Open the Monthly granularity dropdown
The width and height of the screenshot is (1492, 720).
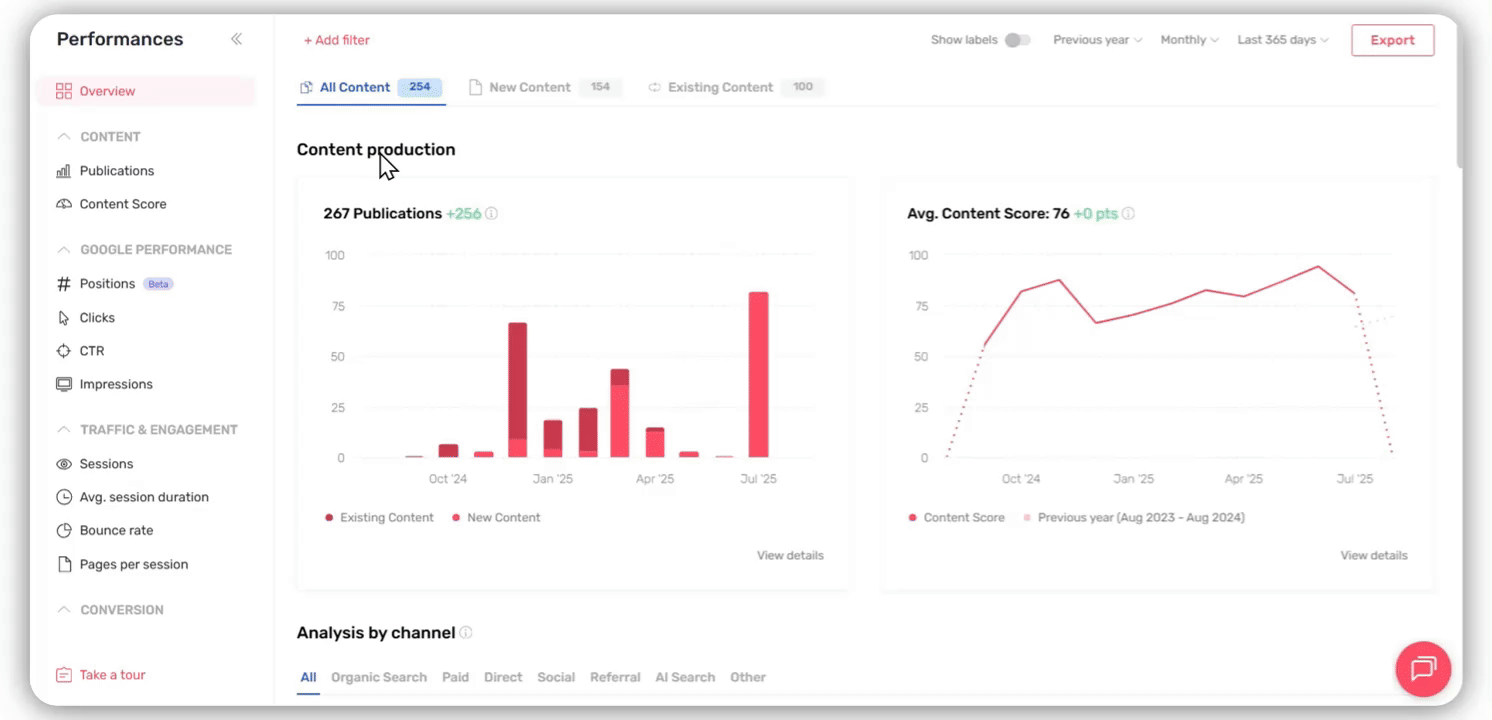(1188, 39)
